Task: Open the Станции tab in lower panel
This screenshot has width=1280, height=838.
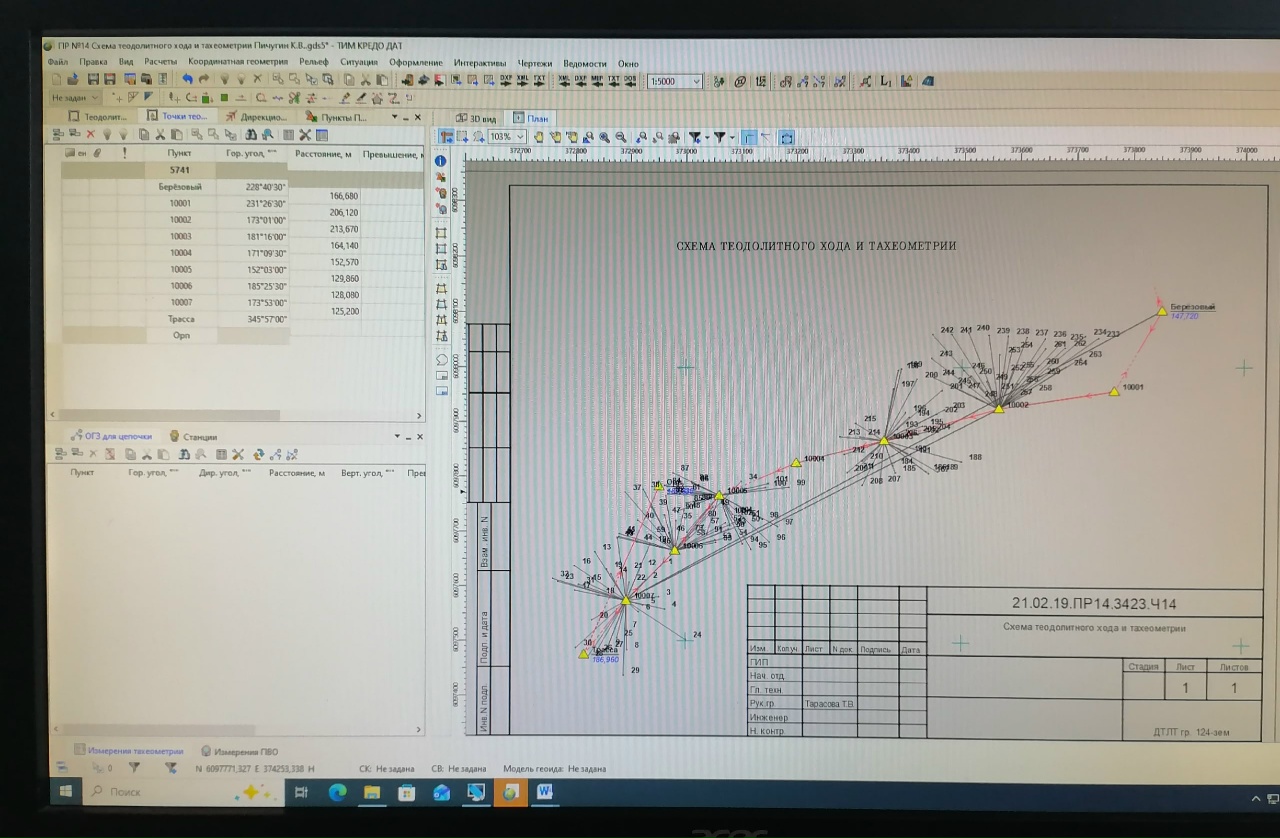Action: tap(193, 436)
